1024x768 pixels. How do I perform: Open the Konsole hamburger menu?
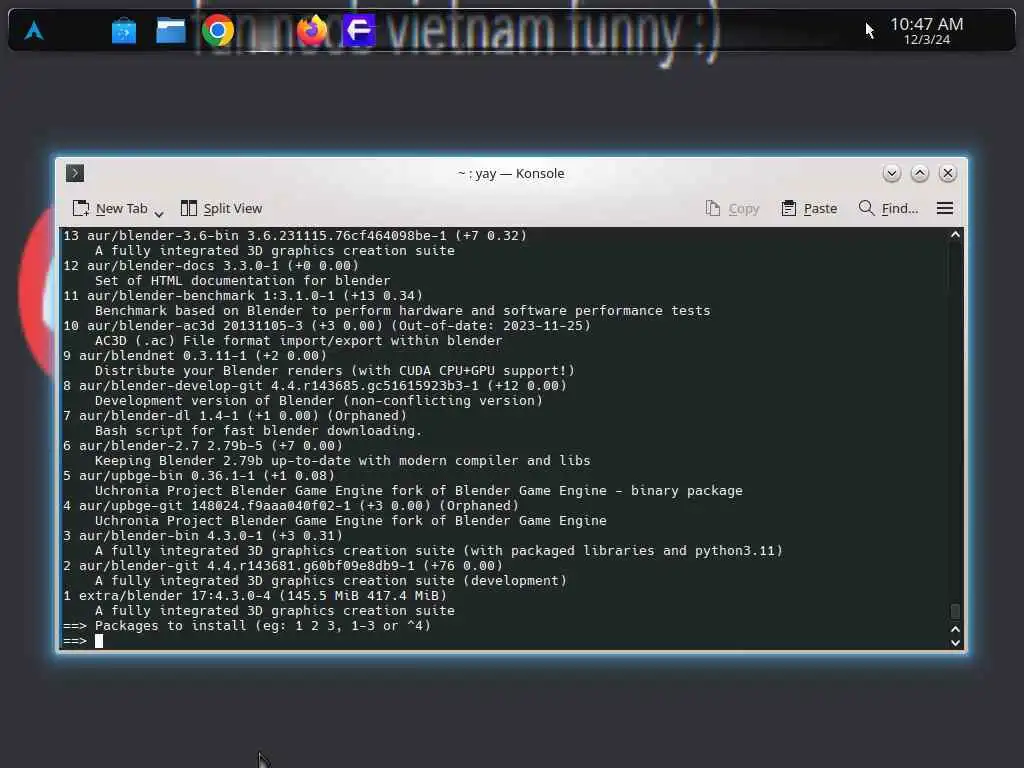coord(944,208)
